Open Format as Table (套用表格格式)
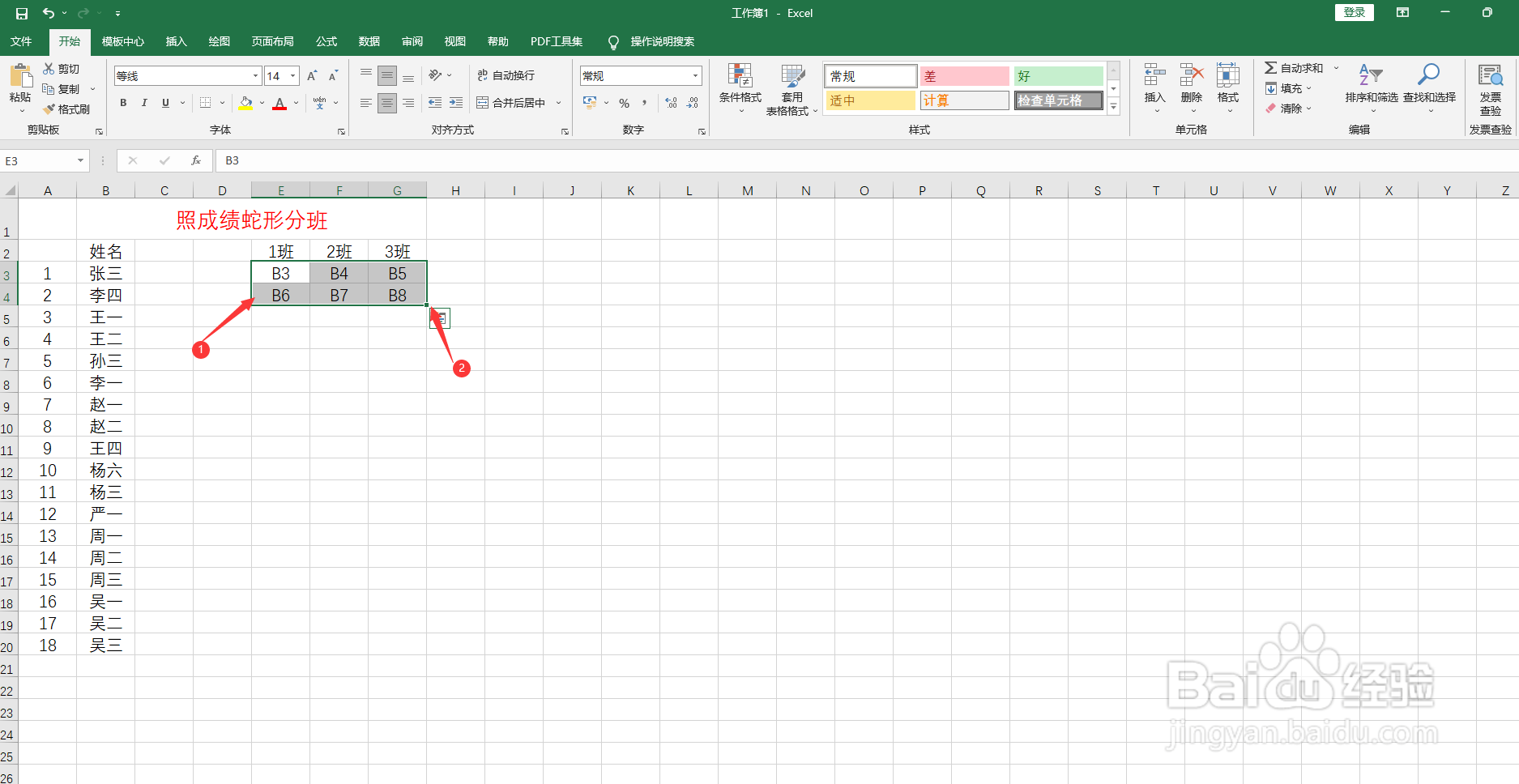Image resolution: width=1519 pixels, height=784 pixels. pyautogui.click(x=792, y=89)
